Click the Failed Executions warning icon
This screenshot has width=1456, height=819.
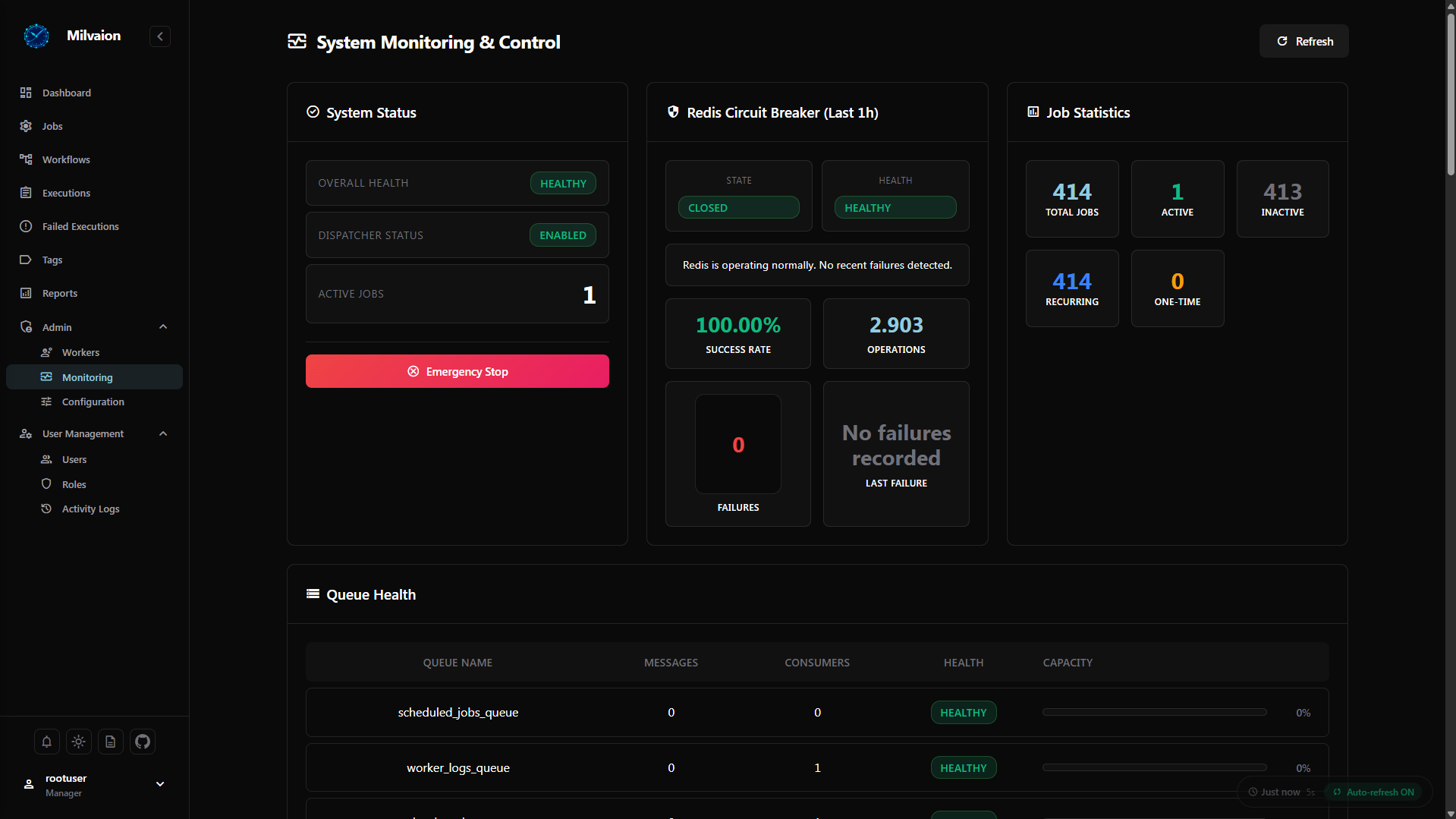[26, 226]
